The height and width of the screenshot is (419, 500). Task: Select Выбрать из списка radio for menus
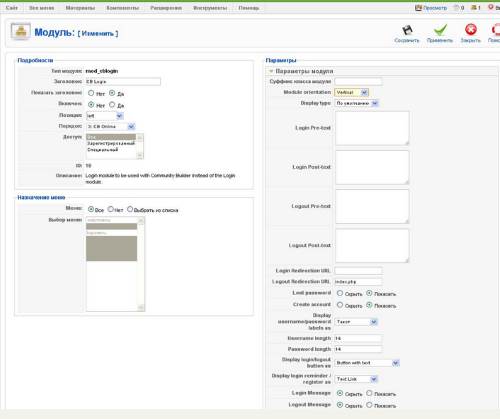point(130,209)
